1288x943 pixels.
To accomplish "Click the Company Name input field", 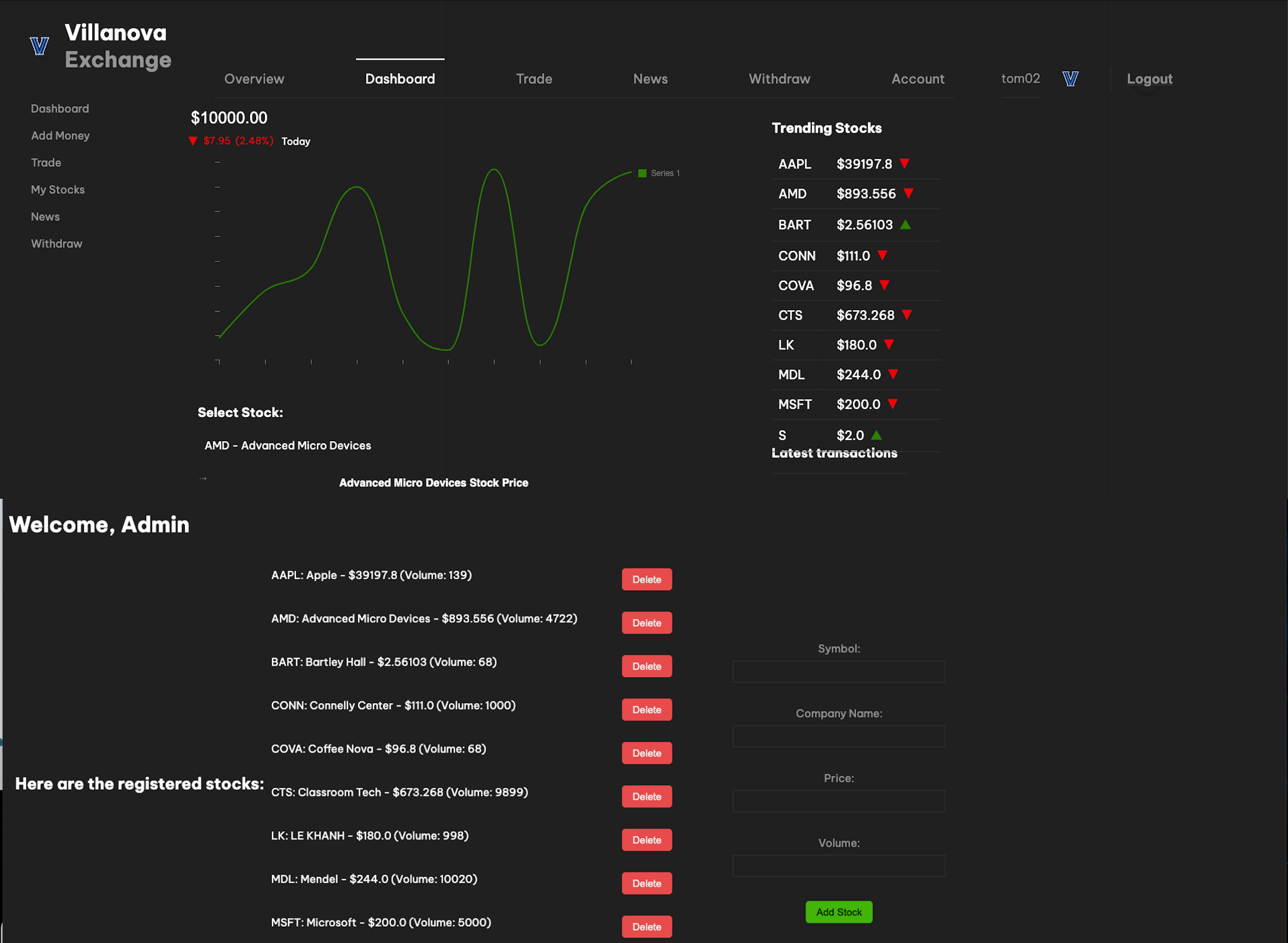I will pos(839,736).
